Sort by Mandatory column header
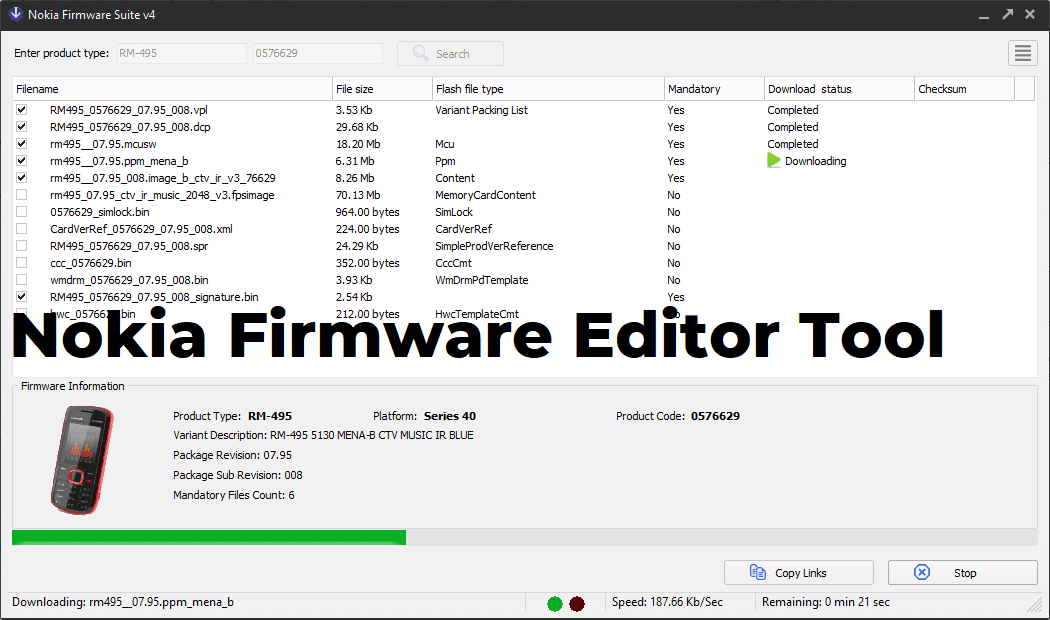Image resolution: width=1050 pixels, height=620 pixels. [715, 89]
